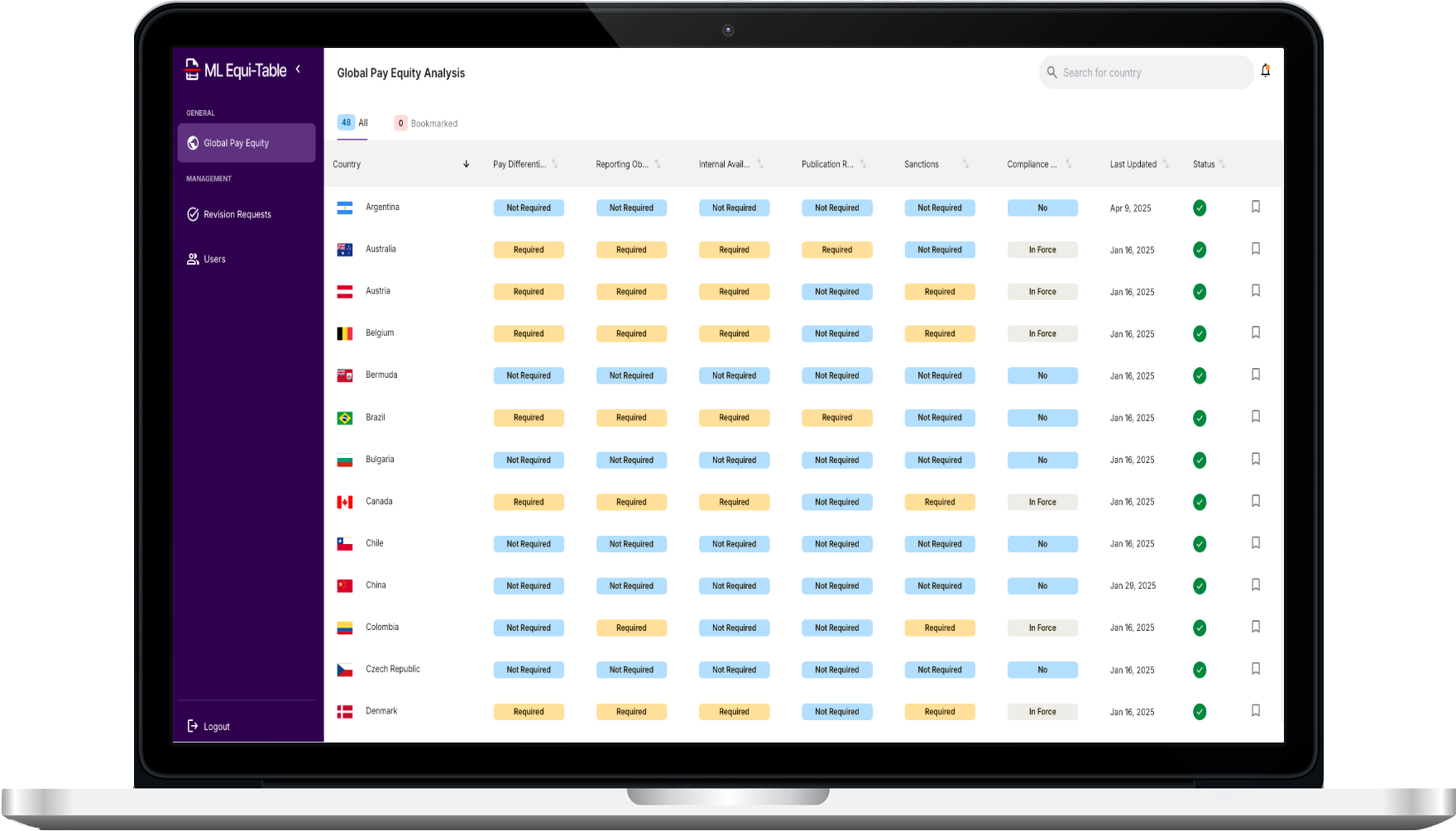
Task: Sort by Last Updated column
Action: click(1166, 165)
